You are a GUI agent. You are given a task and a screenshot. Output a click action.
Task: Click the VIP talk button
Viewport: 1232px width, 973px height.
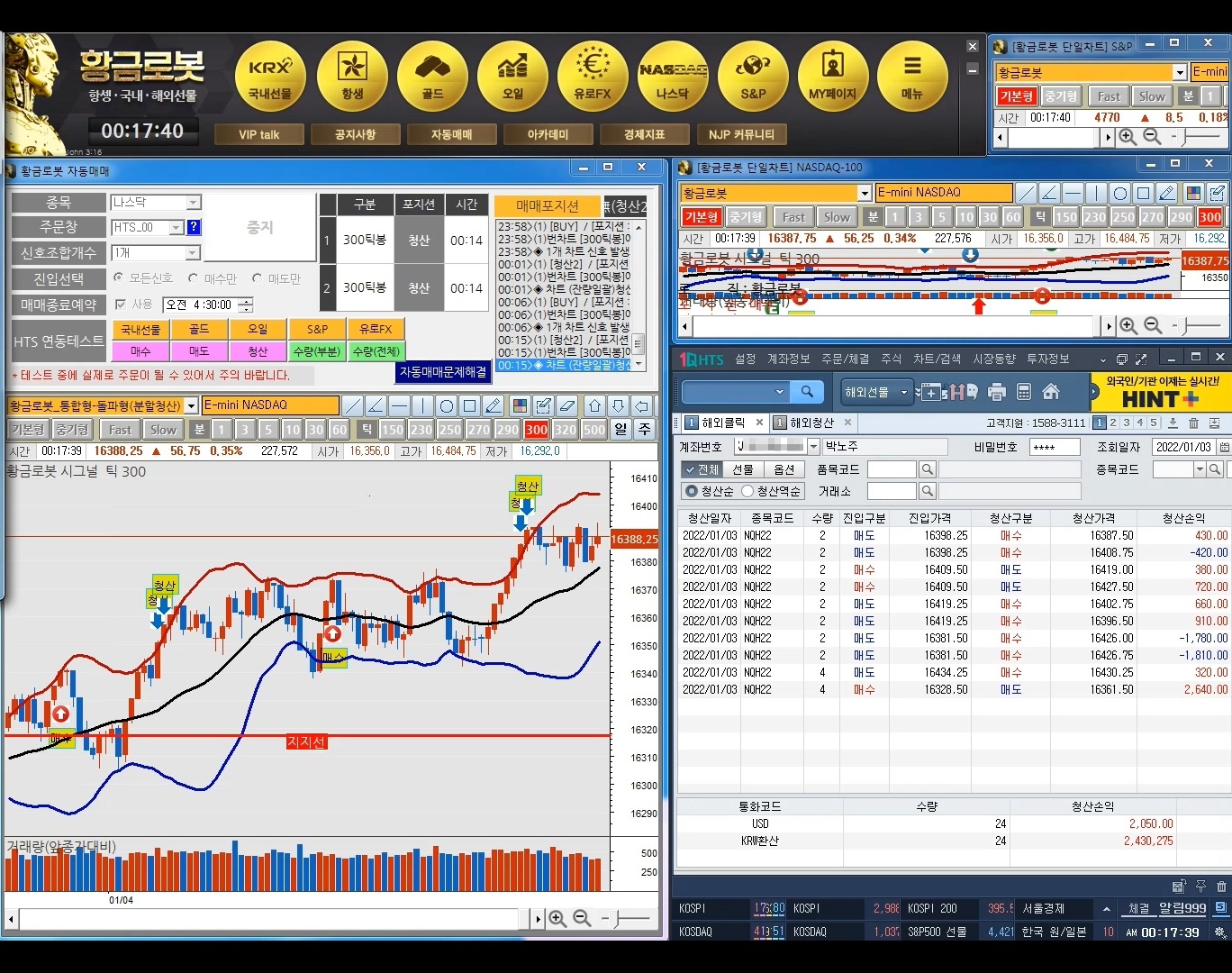pos(258,134)
